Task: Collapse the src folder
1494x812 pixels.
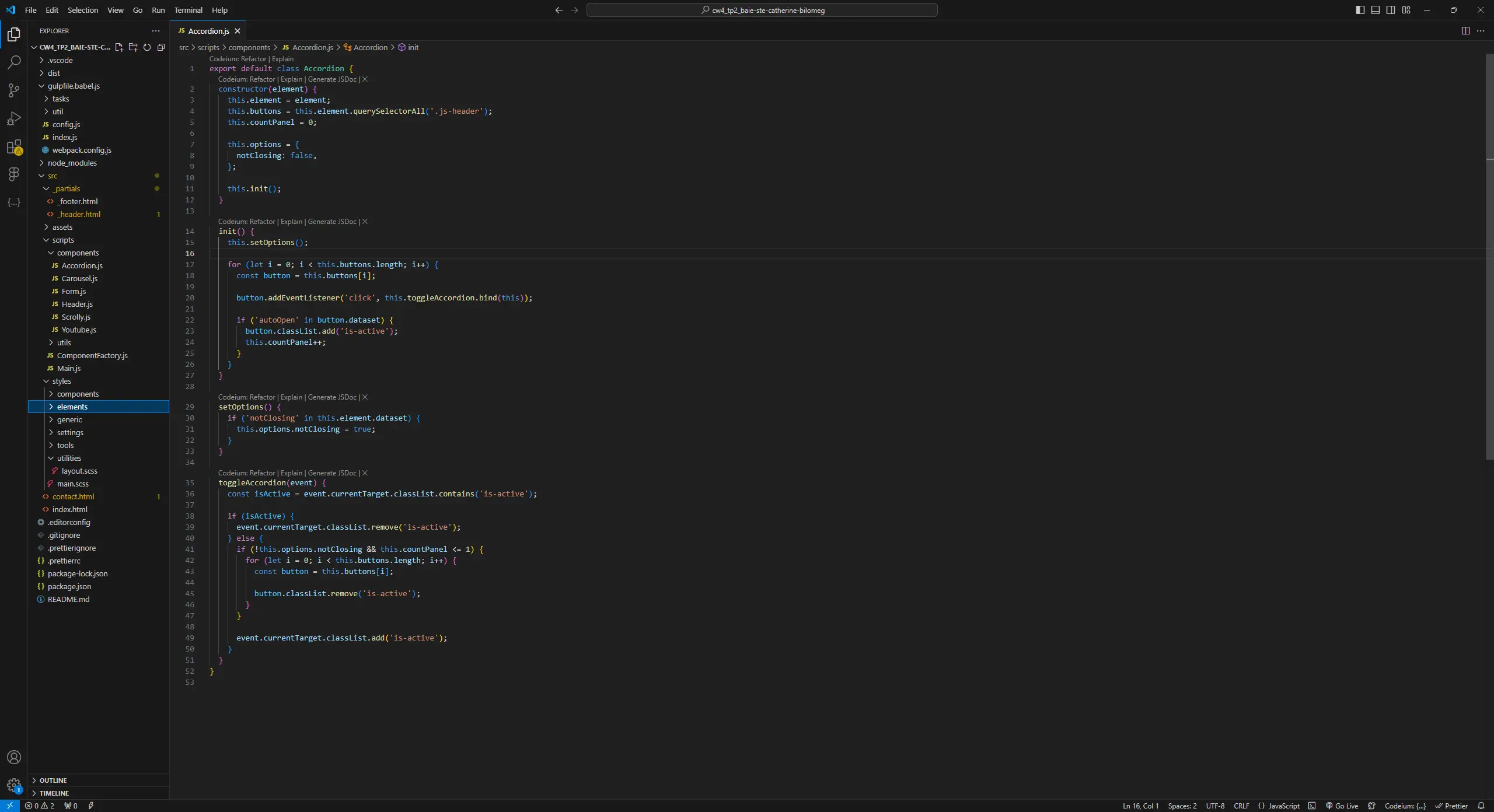Action: (x=53, y=176)
